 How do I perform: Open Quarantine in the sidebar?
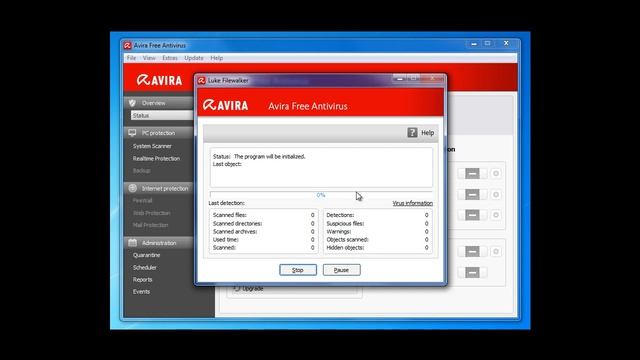pos(146,255)
